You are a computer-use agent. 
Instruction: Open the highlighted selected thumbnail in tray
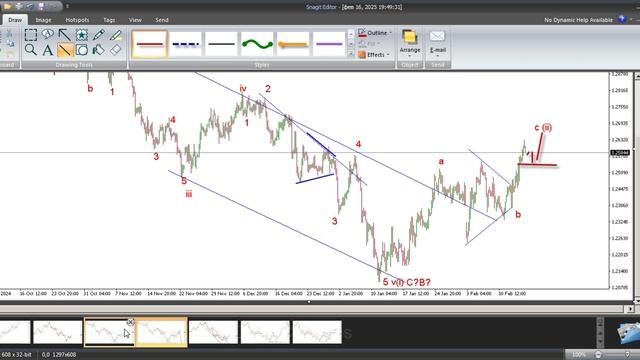[x=161, y=332]
